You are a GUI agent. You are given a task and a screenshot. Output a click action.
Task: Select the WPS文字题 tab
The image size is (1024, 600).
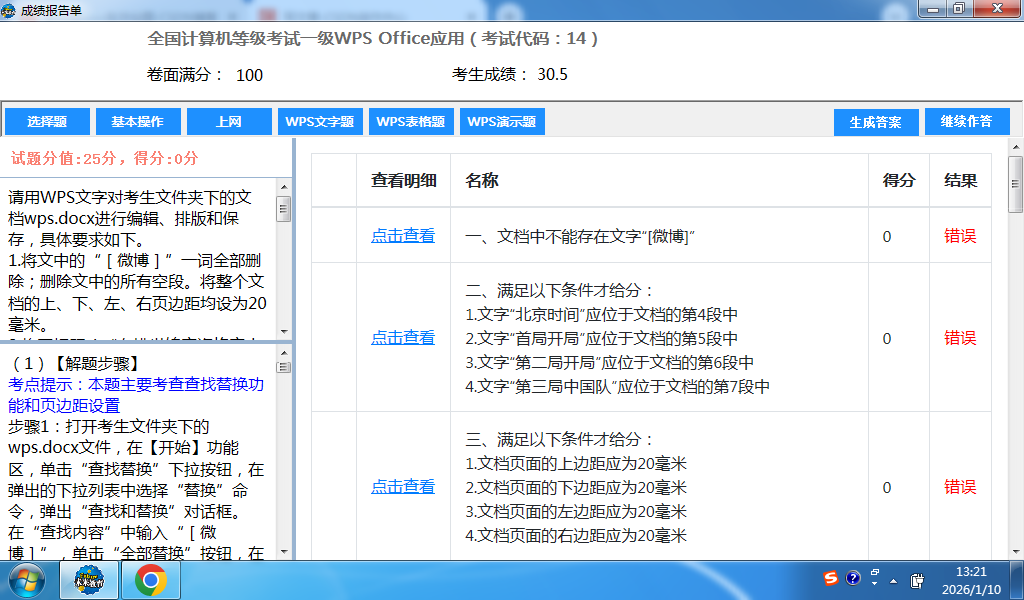coord(320,122)
